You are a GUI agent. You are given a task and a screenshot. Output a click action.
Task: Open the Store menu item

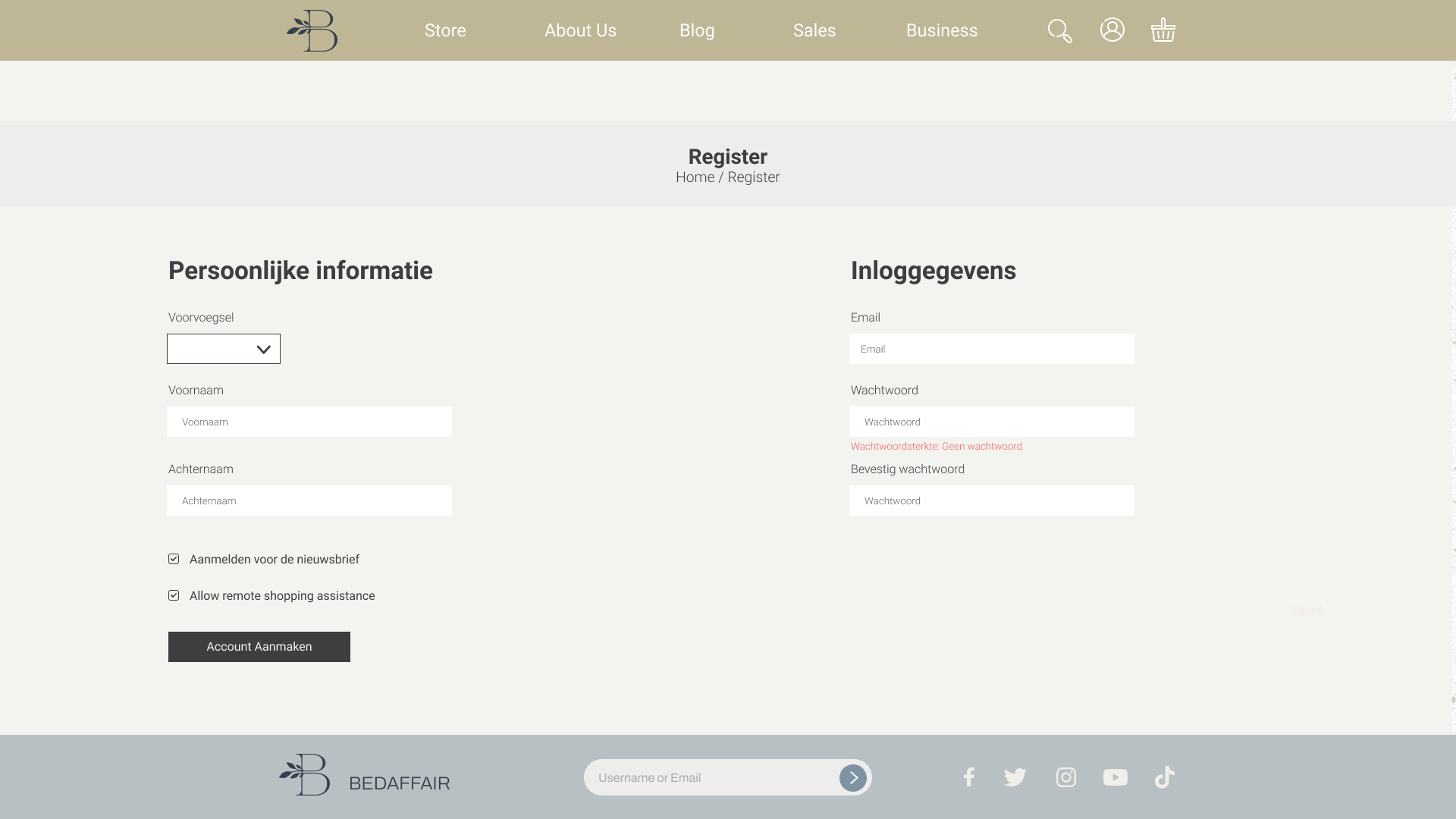445,30
